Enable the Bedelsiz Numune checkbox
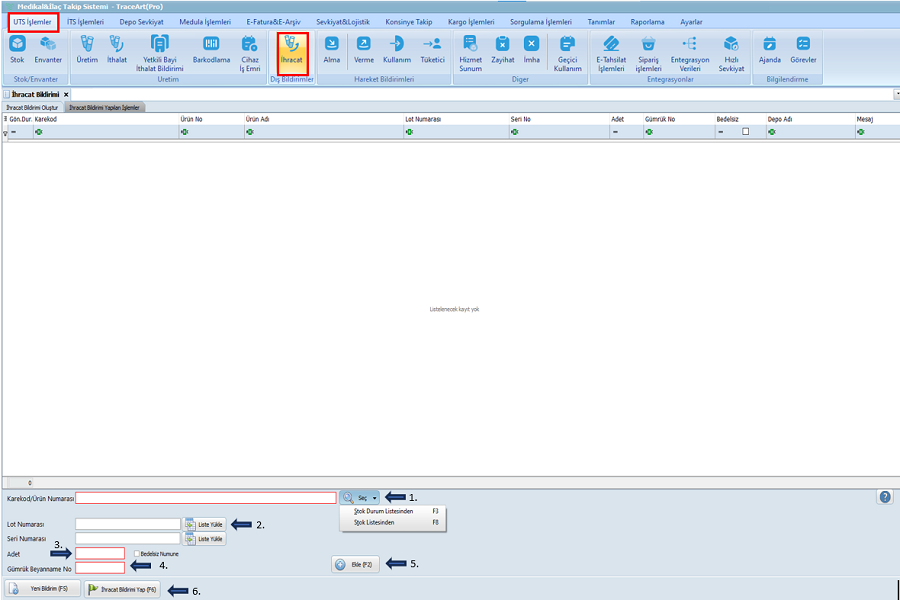Screen dimensions: 900x600 [x=137, y=553]
